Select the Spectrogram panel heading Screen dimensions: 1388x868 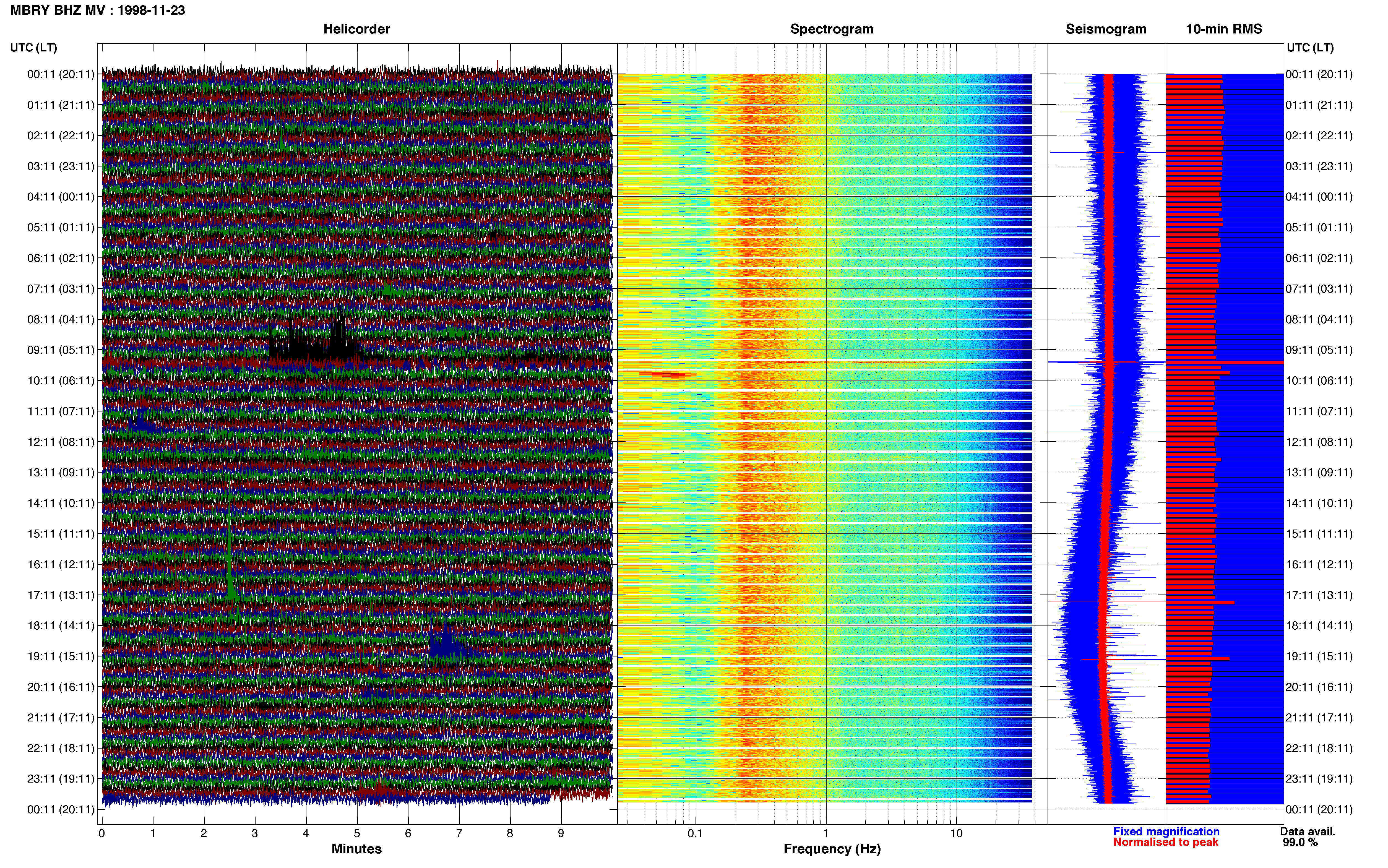832,29
